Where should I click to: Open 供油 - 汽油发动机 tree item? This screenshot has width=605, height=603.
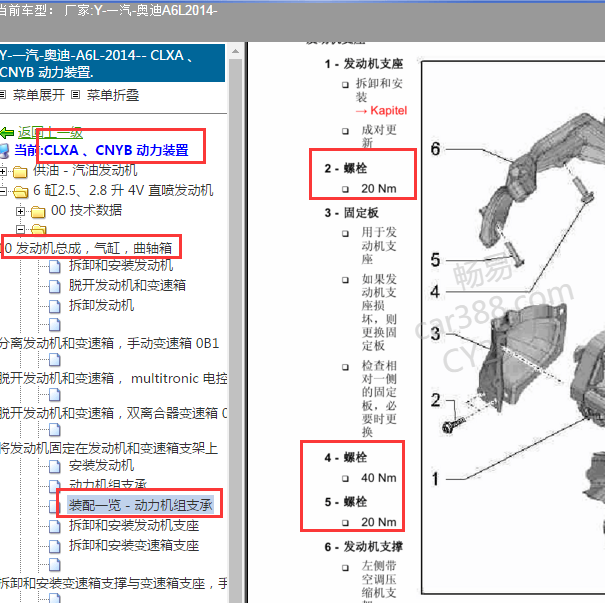pyautogui.click(x=85, y=170)
